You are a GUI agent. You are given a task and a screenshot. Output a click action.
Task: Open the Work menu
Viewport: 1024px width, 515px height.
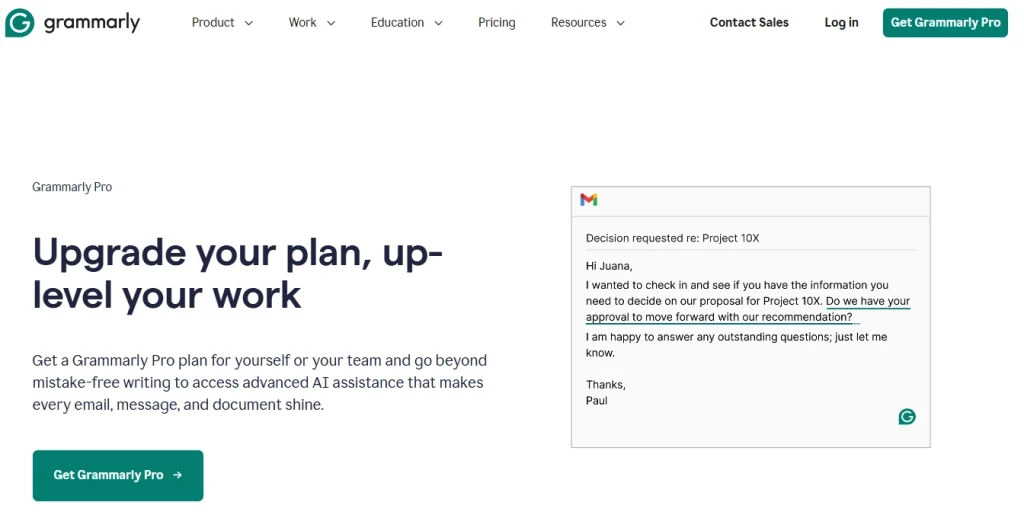302,23
